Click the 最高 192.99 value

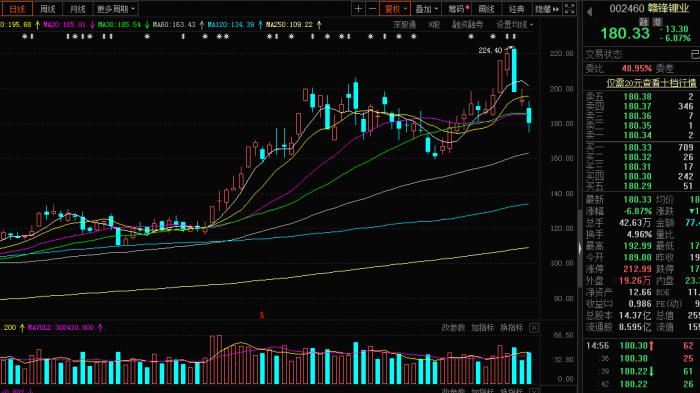[x=638, y=246]
